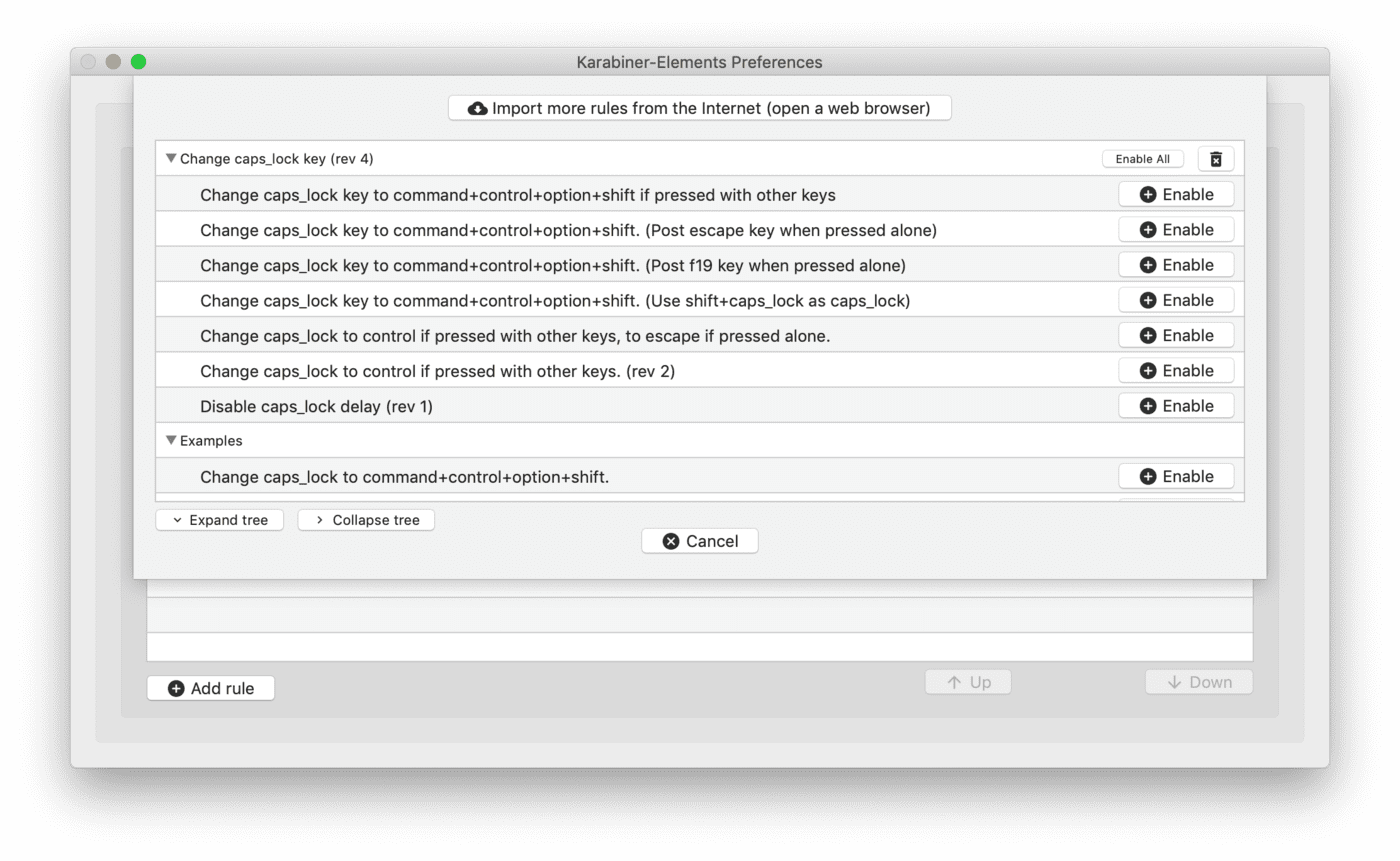Image resolution: width=1400 pixels, height=861 pixels.
Task: Enable the 'Use shift+caps_lock as caps_lock' rule
Action: click(x=1176, y=300)
